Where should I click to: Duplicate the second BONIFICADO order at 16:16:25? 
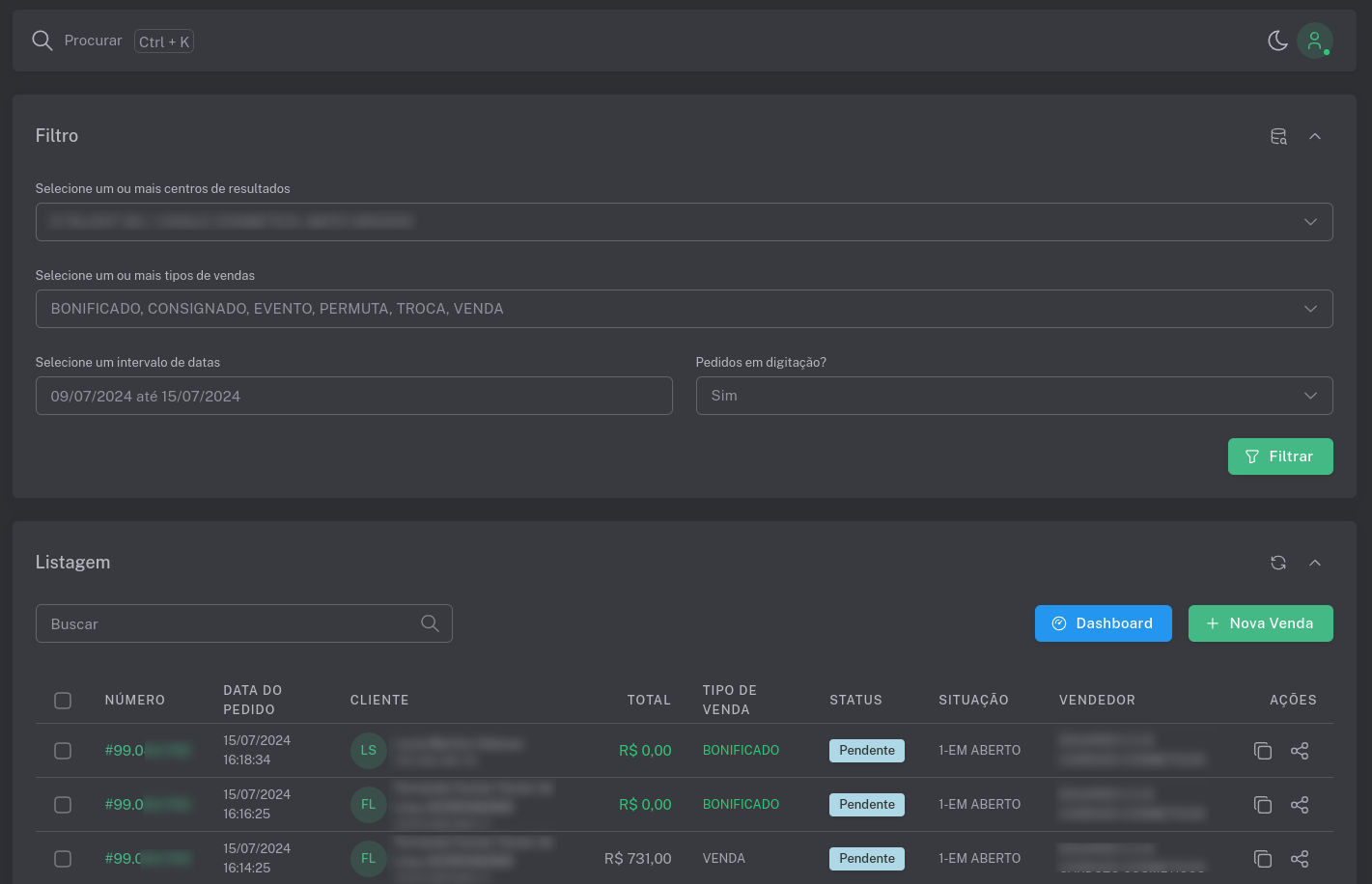[x=1262, y=805]
